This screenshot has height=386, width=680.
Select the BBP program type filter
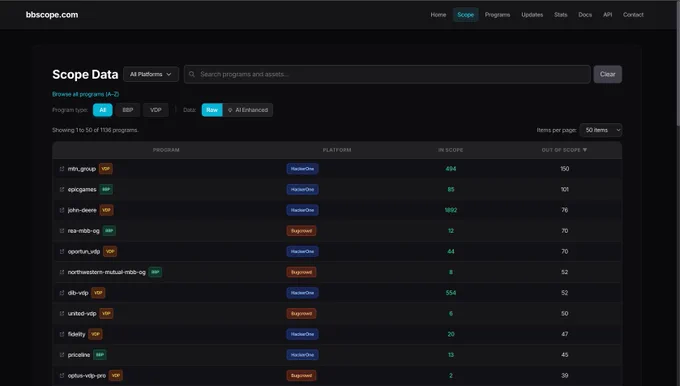128,110
